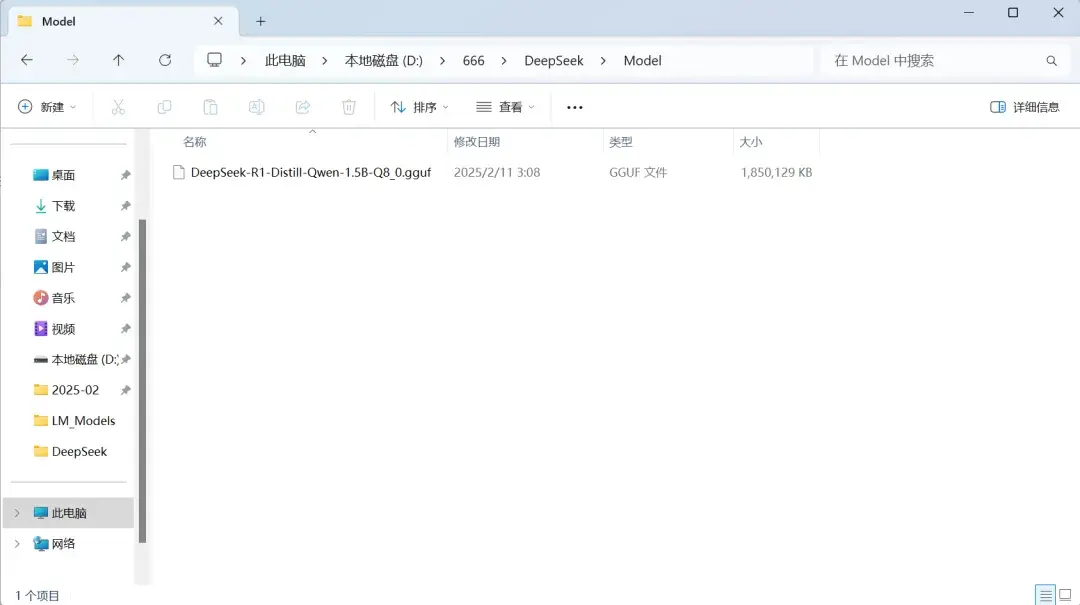This screenshot has height=605, width=1080.
Task: Click the Copy icon in toolbar
Action: pos(164,107)
